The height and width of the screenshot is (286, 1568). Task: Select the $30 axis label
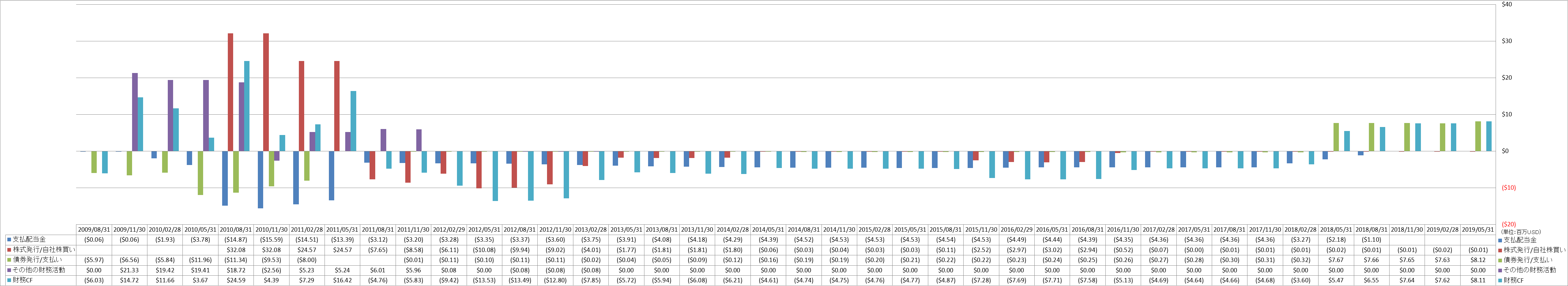pos(1507,41)
